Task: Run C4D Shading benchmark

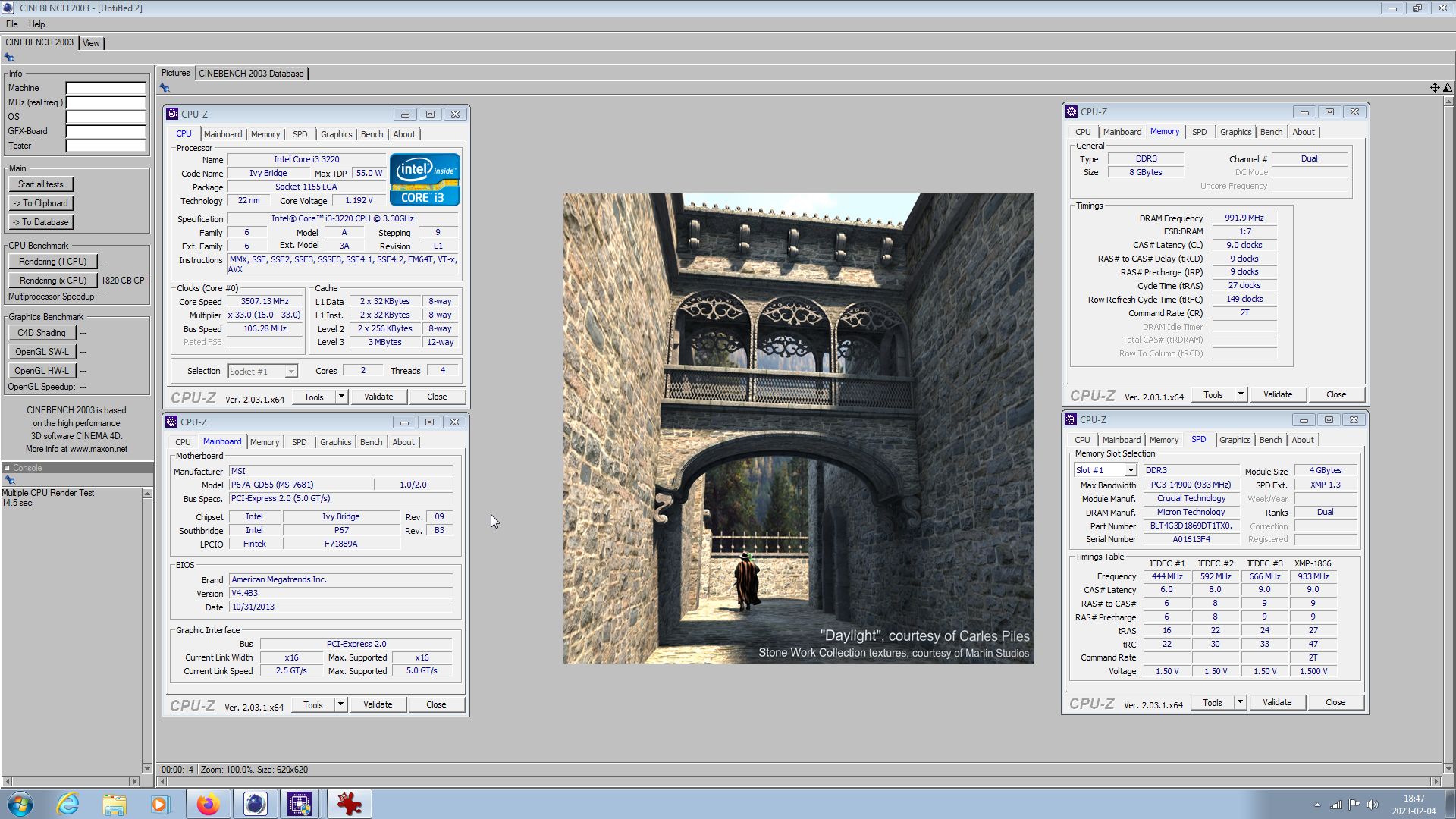Action: point(42,333)
